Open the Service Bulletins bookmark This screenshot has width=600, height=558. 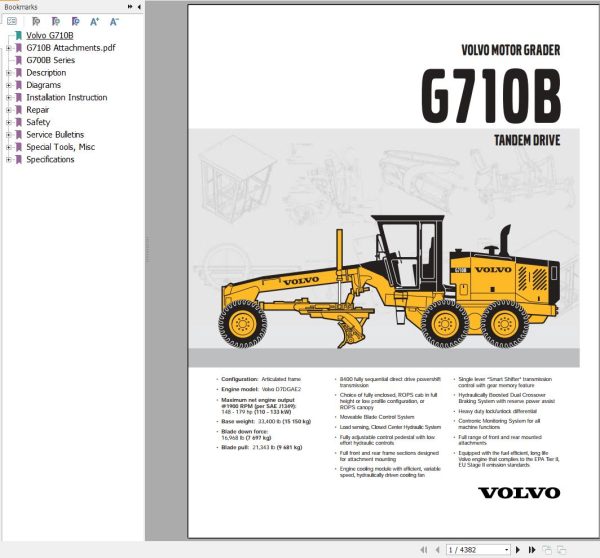(x=55, y=135)
